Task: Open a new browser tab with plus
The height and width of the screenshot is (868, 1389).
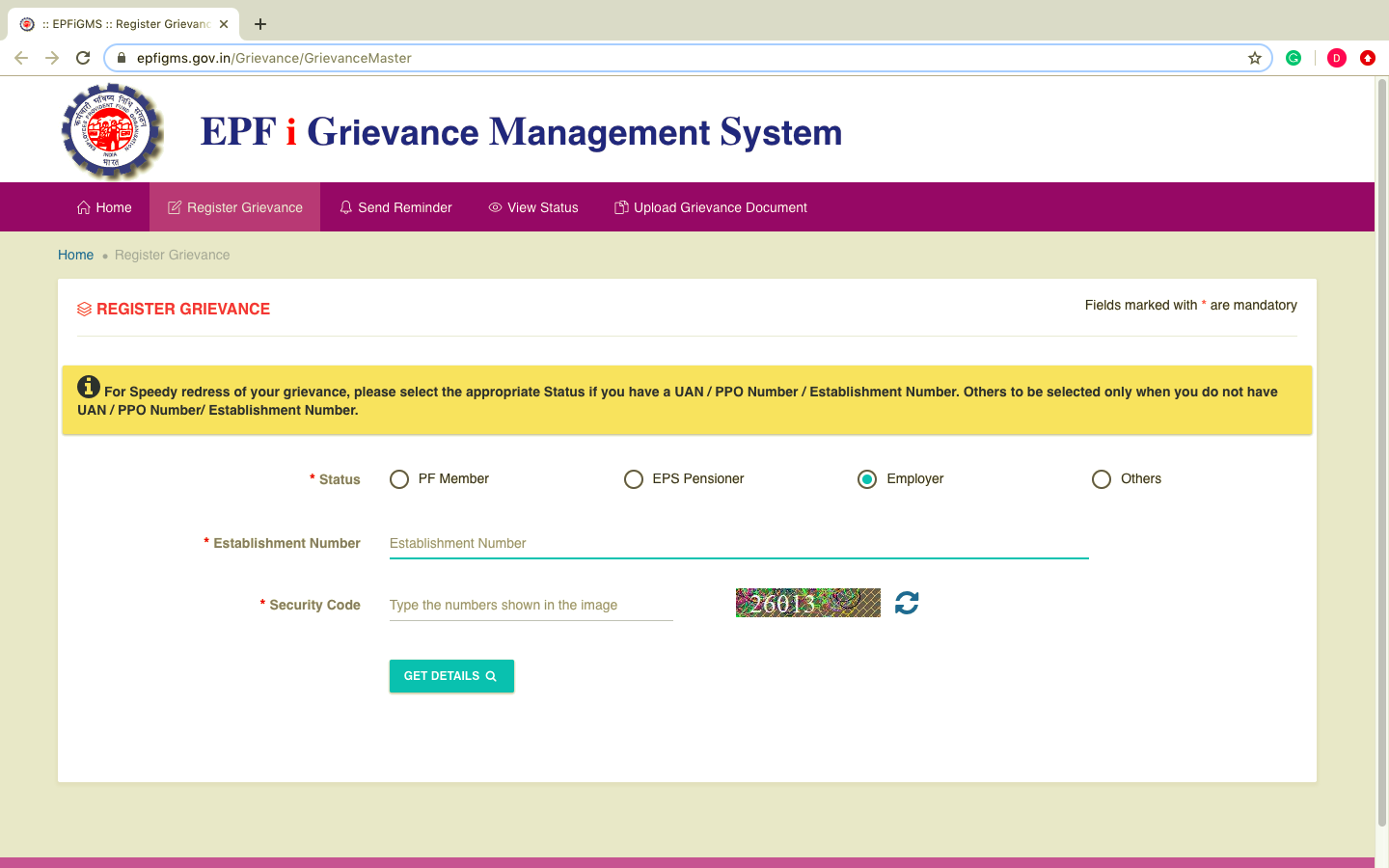Action: [x=260, y=24]
